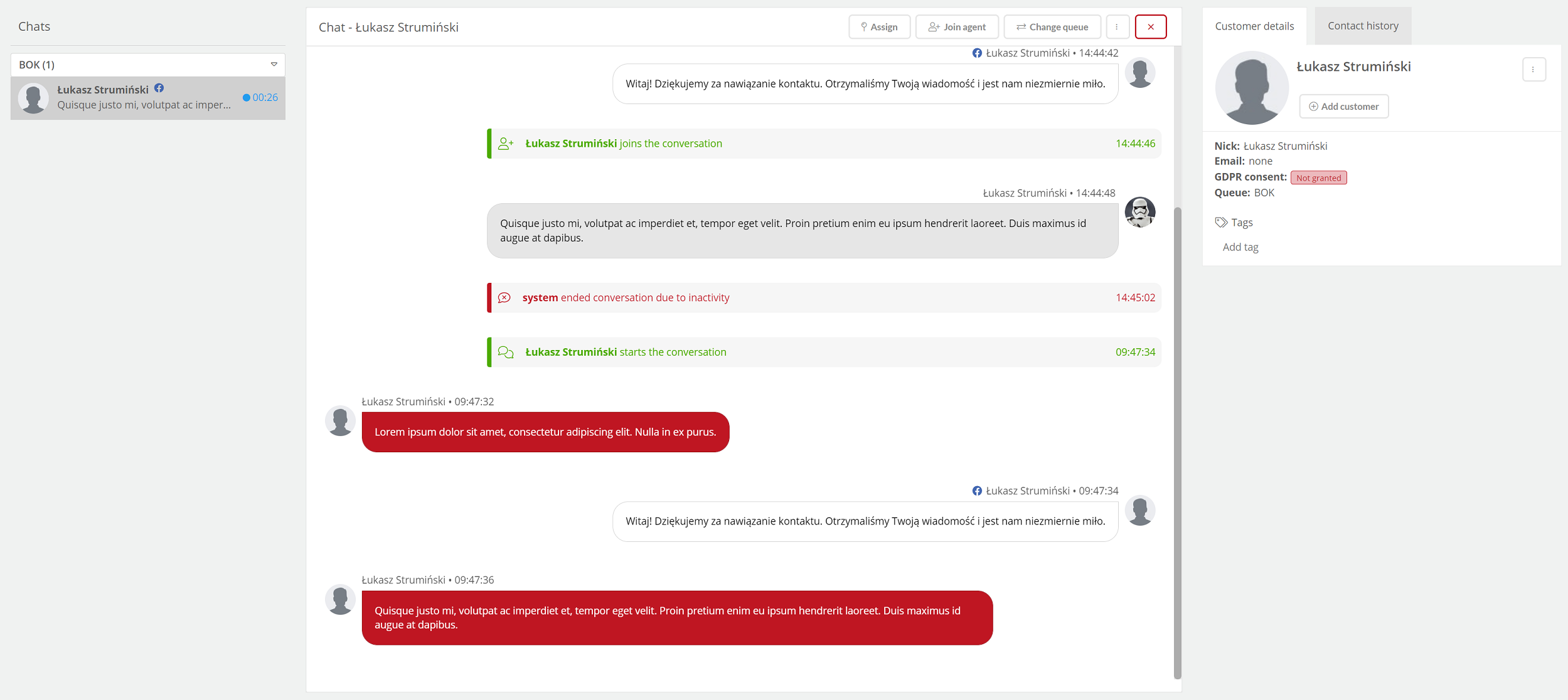Viewport: 1568px width, 700px height.
Task: Click the Nick value Łukasz Strumiński
Action: pyautogui.click(x=1285, y=146)
